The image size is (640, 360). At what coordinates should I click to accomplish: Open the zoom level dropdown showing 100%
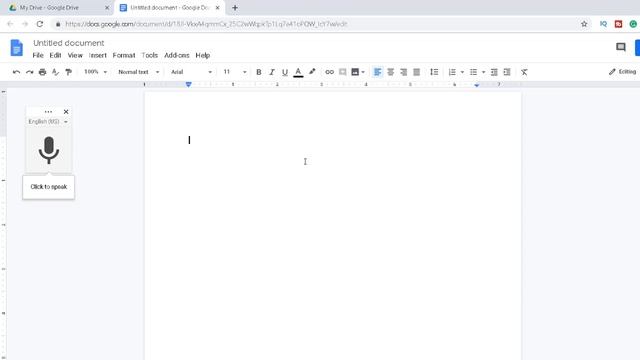click(x=95, y=72)
